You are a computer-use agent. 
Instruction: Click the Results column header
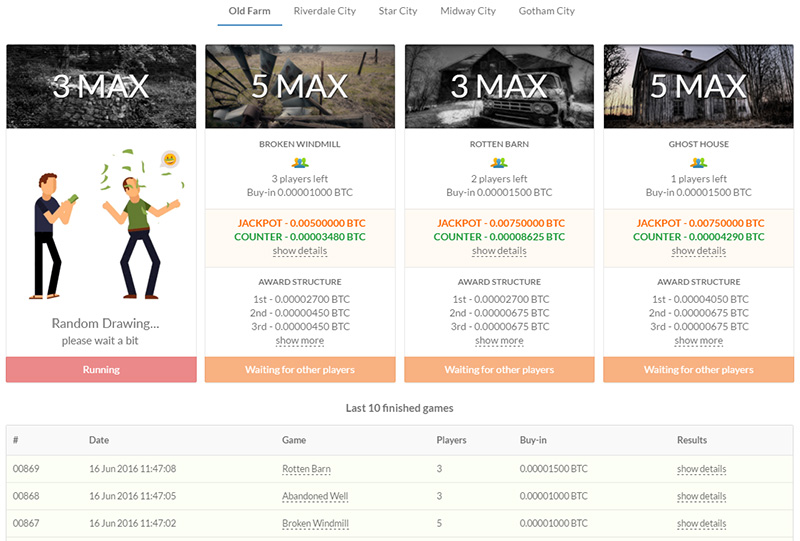pos(692,440)
